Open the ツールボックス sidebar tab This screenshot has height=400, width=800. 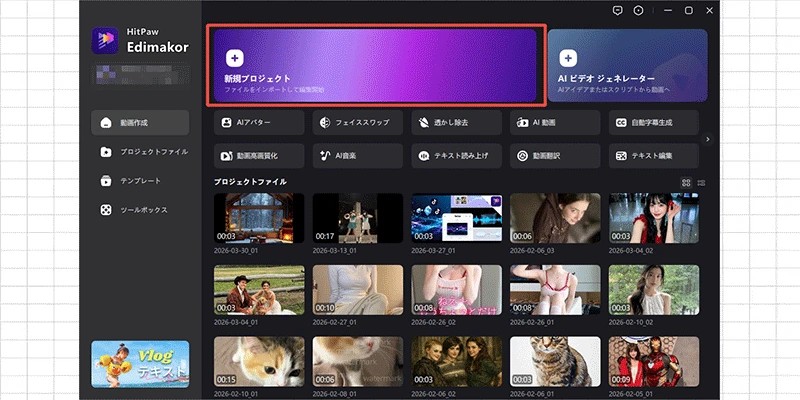pos(140,210)
